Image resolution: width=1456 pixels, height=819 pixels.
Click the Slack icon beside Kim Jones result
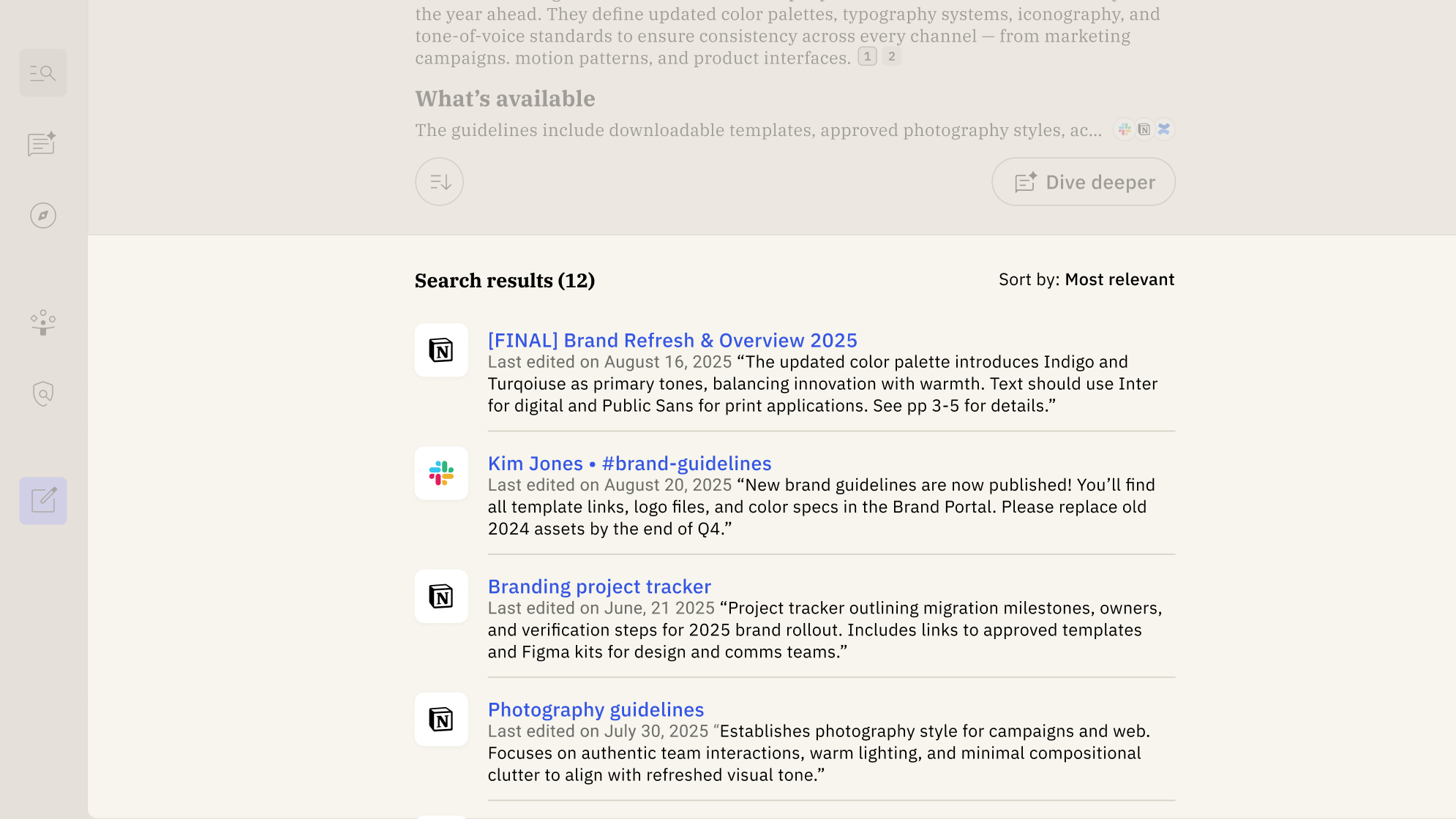click(441, 473)
